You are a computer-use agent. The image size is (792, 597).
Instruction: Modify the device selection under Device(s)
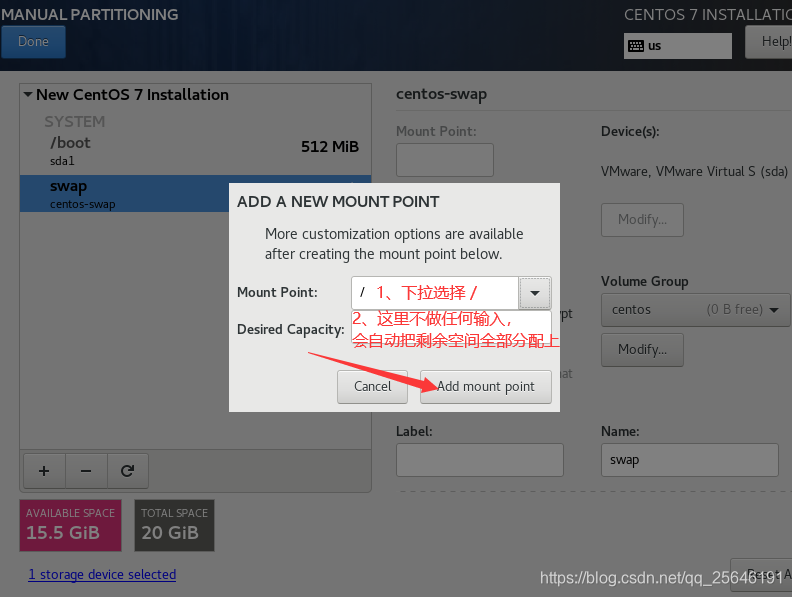642,220
